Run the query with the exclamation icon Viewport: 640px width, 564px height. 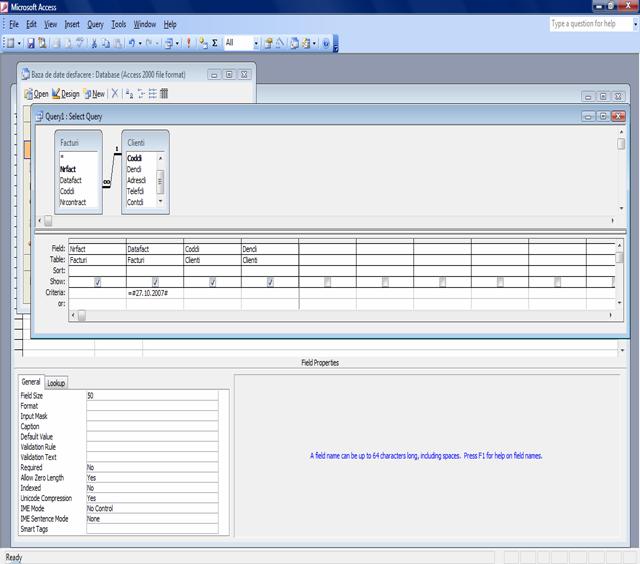click(189, 43)
